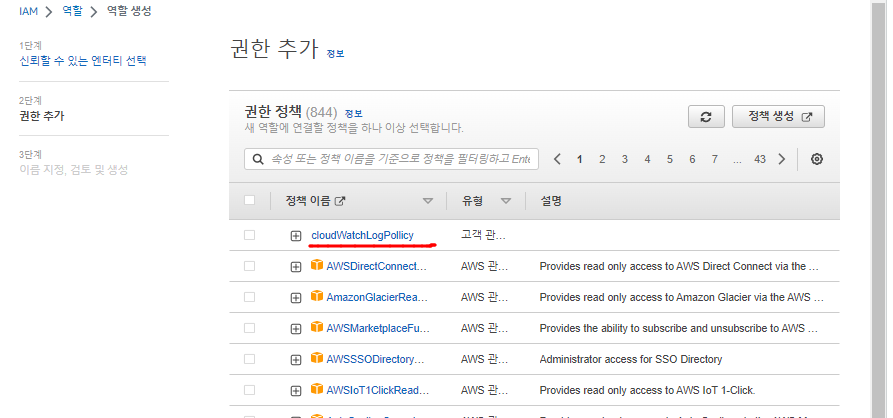
Task: Jump to page 2 of policies
Action: coord(602,159)
